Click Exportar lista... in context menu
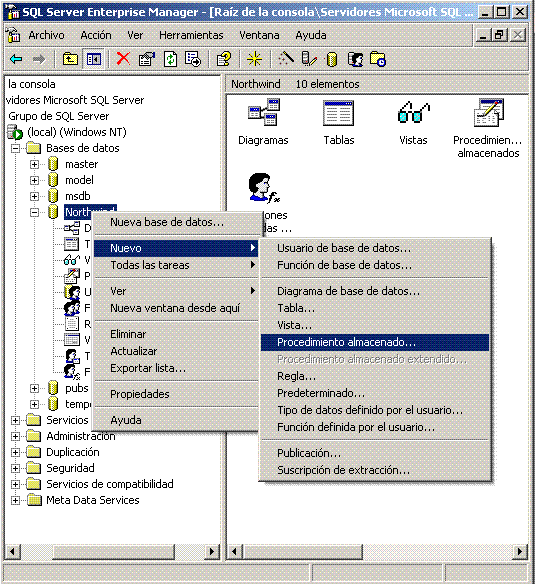The width and height of the screenshot is (535, 584). coord(176,368)
